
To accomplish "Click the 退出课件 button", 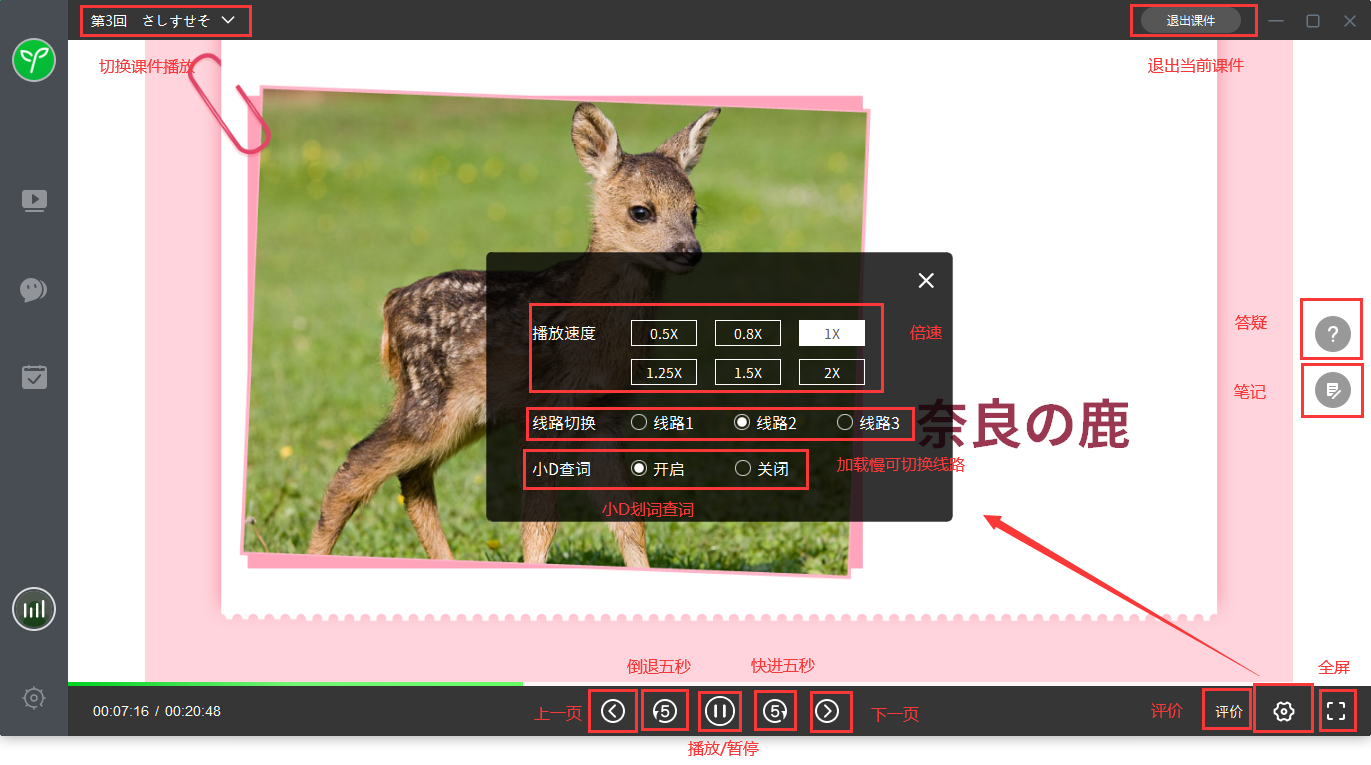I will pos(1190,20).
